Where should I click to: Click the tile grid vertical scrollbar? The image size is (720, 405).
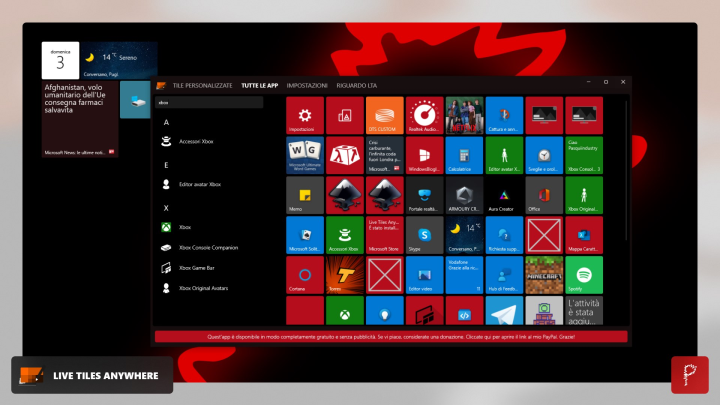626,170
